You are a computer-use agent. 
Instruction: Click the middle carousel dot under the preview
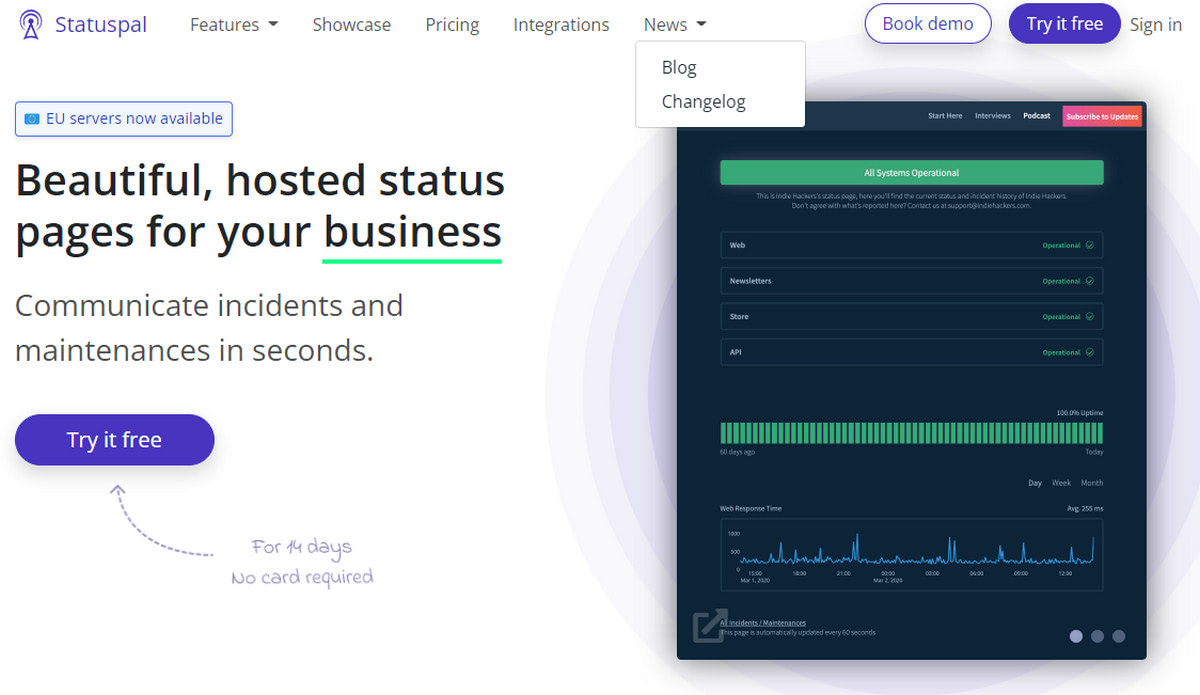[x=1097, y=636]
